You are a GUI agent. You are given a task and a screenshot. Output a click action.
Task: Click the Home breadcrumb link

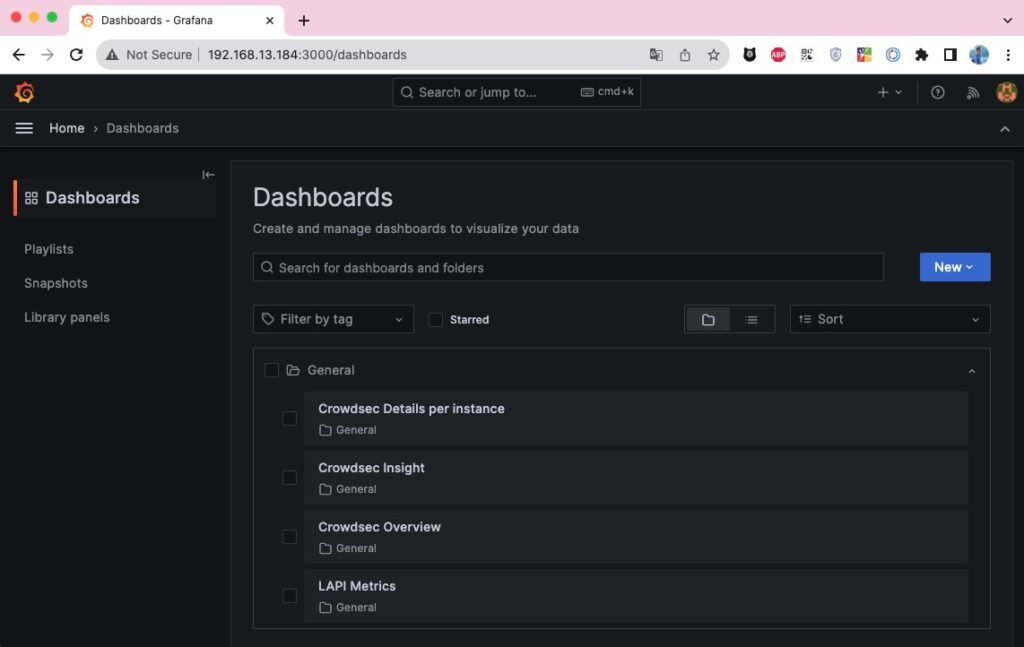67,129
